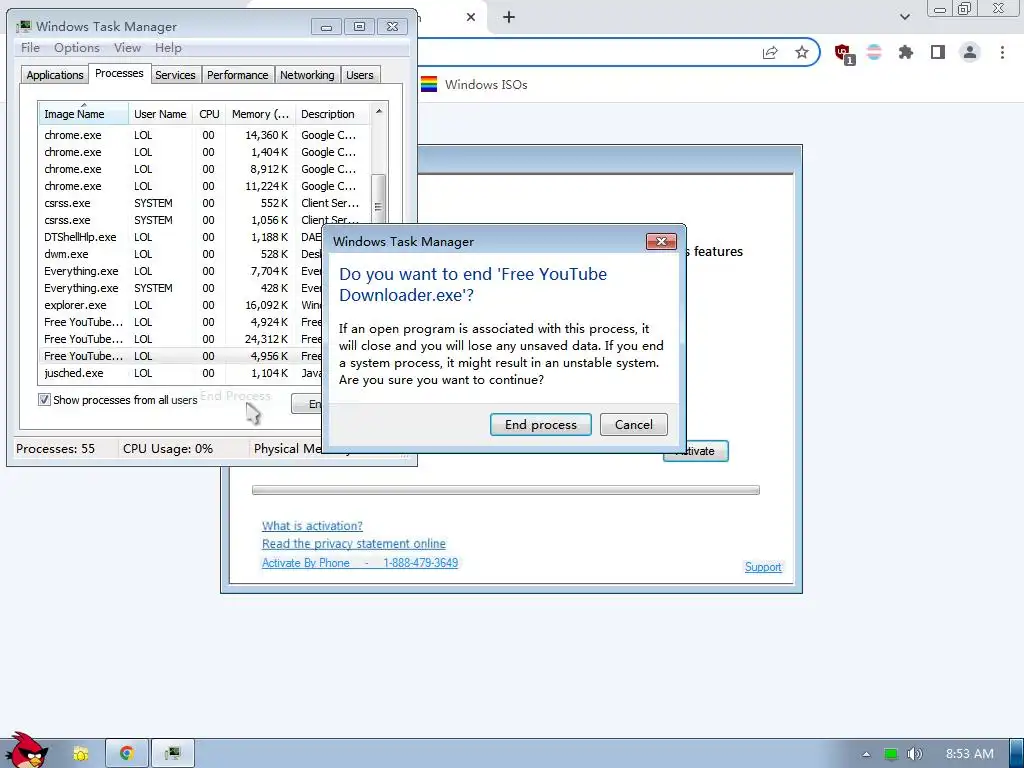Sort processes by Memory column

(260, 114)
